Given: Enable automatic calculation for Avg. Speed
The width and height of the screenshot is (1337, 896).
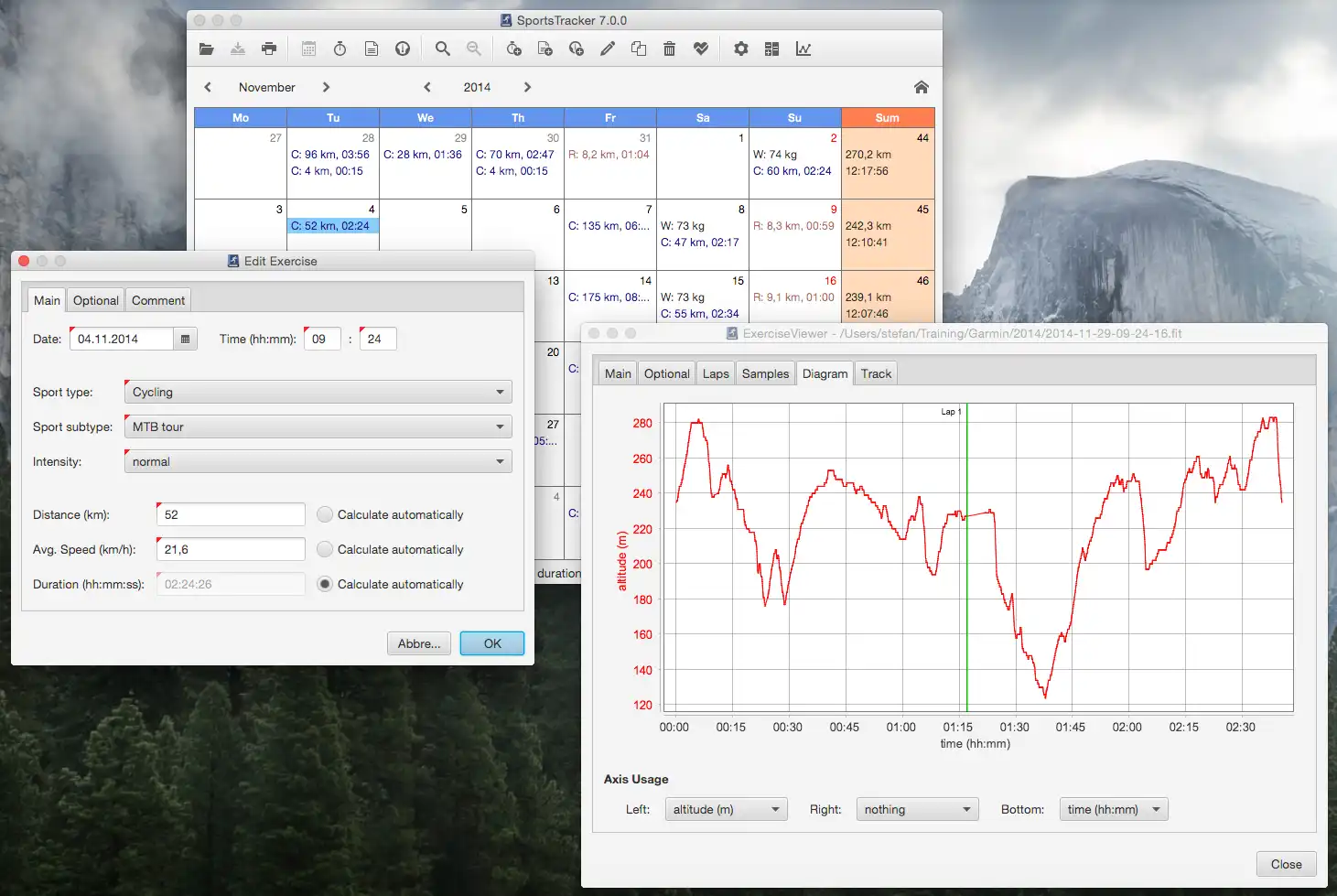Looking at the screenshot, I should tap(325, 550).
